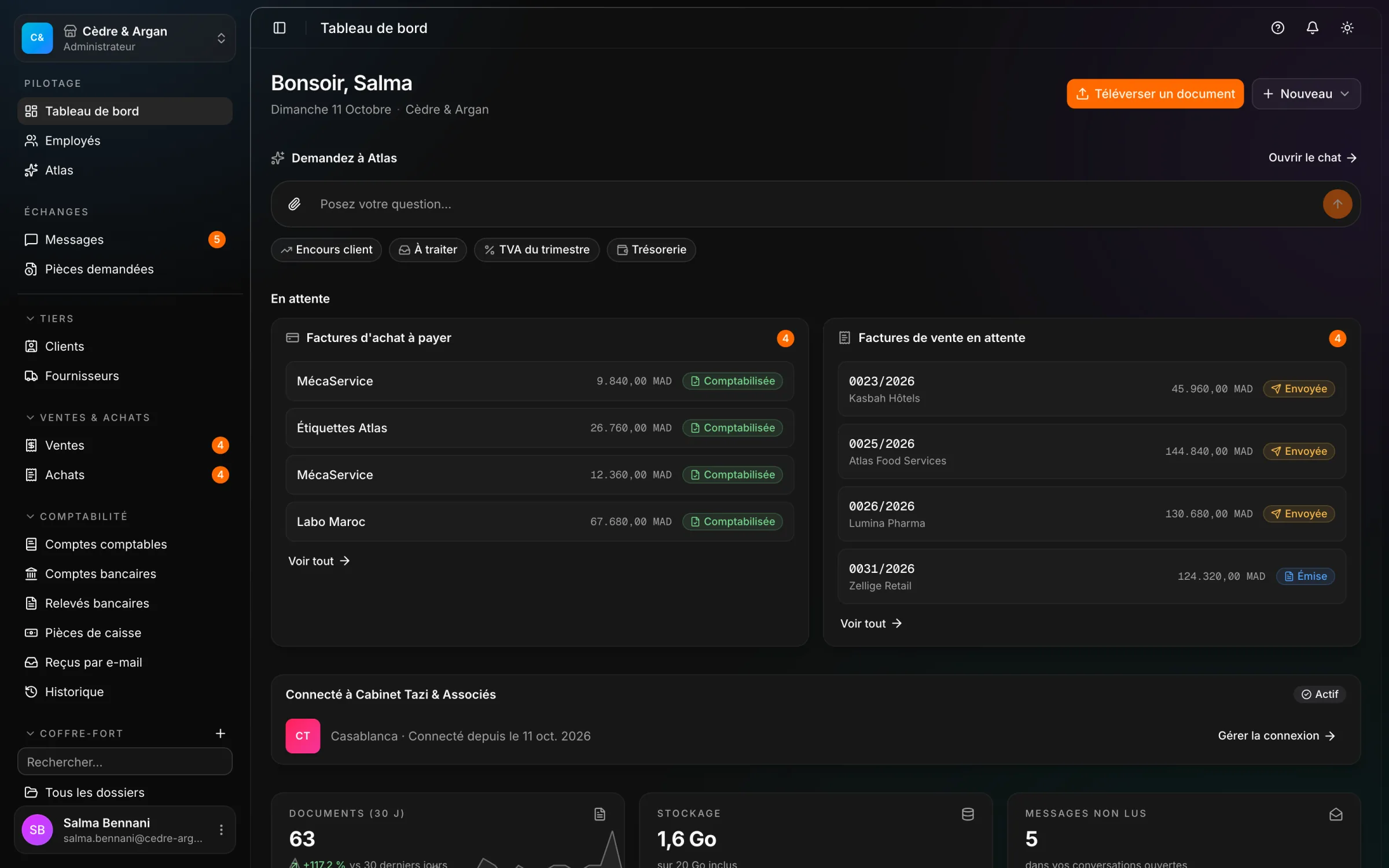Open Ventes section
Image resolution: width=1389 pixels, height=868 pixels.
[x=125, y=445]
